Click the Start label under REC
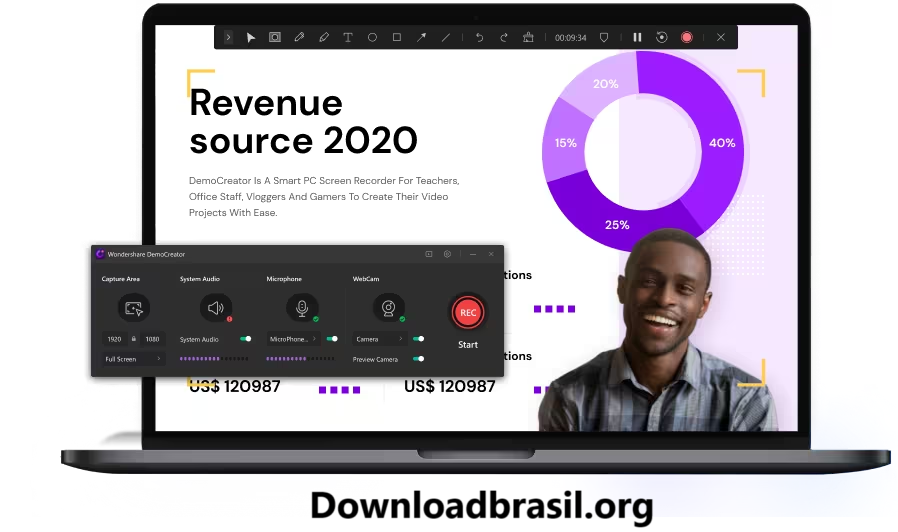The width and height of the screenshot is (898, 532). pos(468,345)
